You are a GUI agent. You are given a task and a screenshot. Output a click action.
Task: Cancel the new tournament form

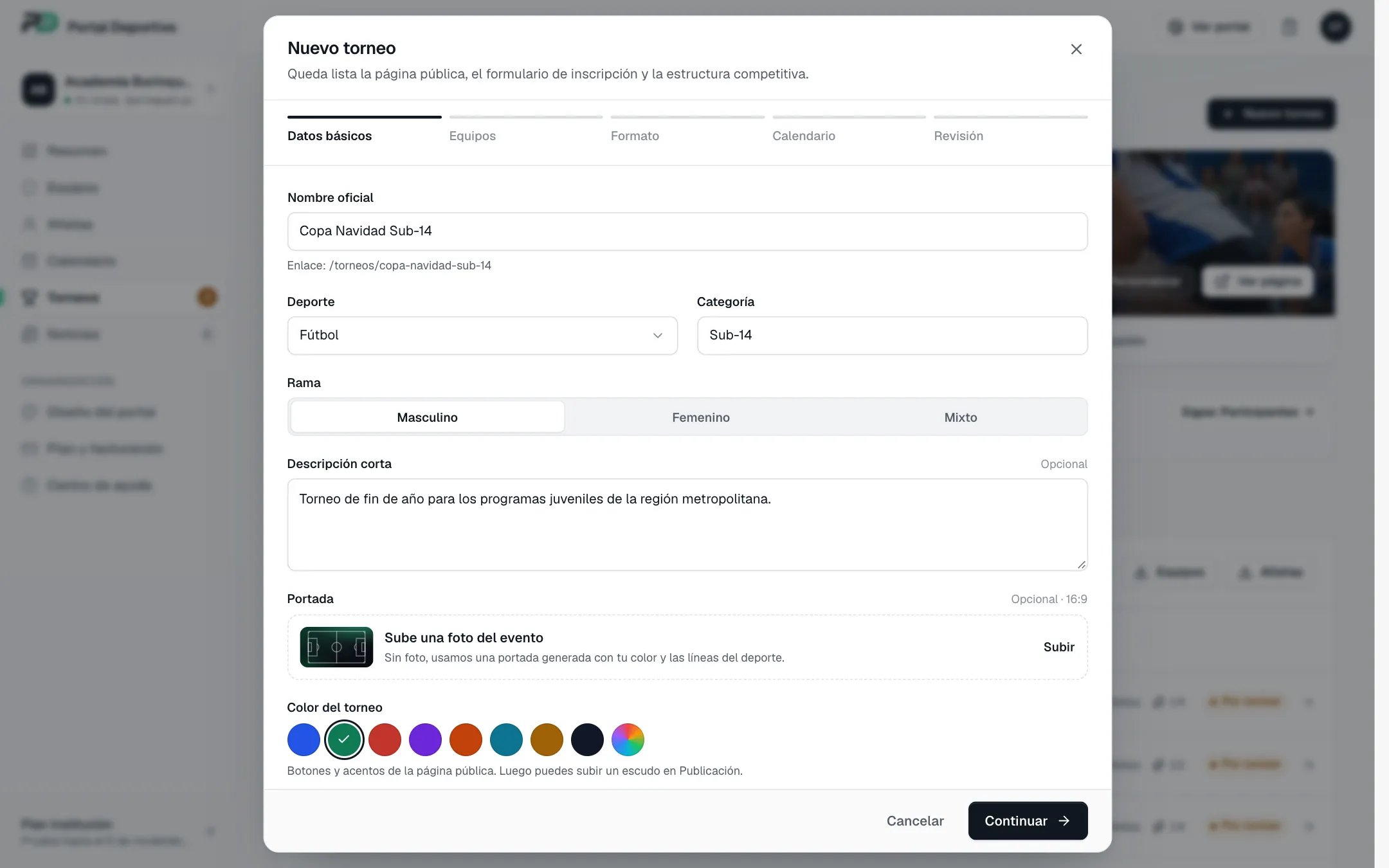[x=915, y=820]
